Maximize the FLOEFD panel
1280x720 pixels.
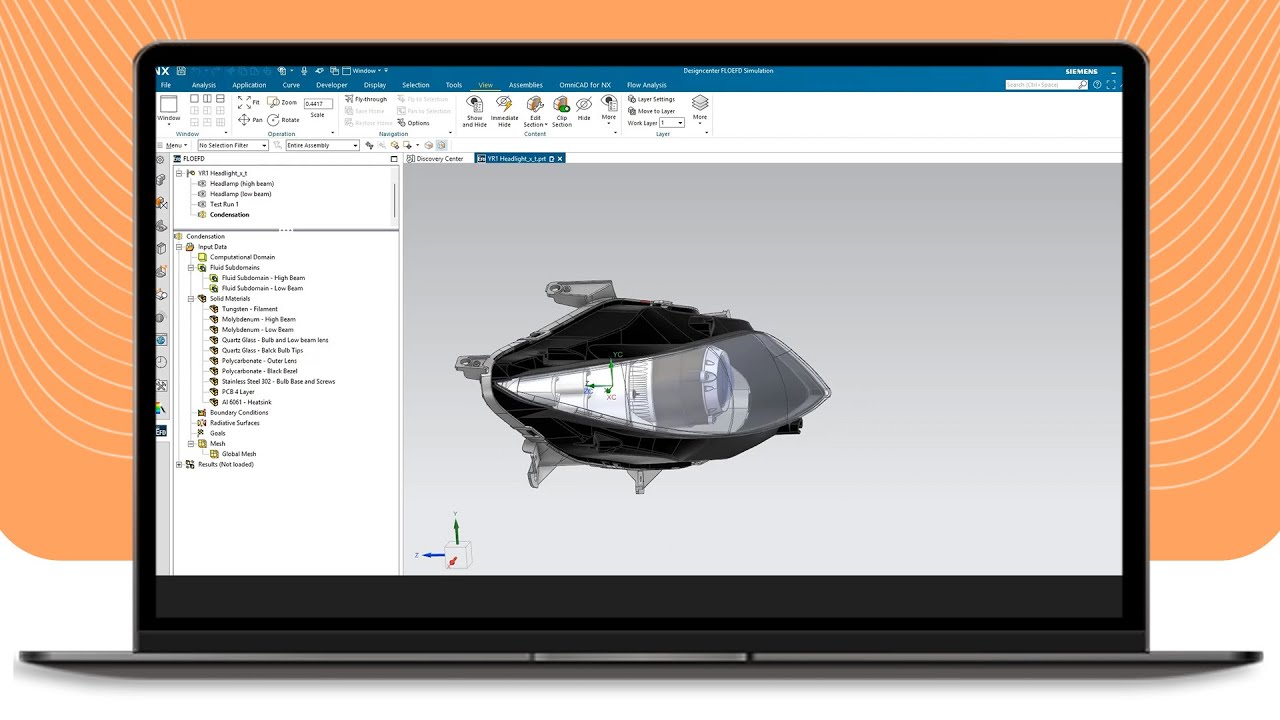394,159
